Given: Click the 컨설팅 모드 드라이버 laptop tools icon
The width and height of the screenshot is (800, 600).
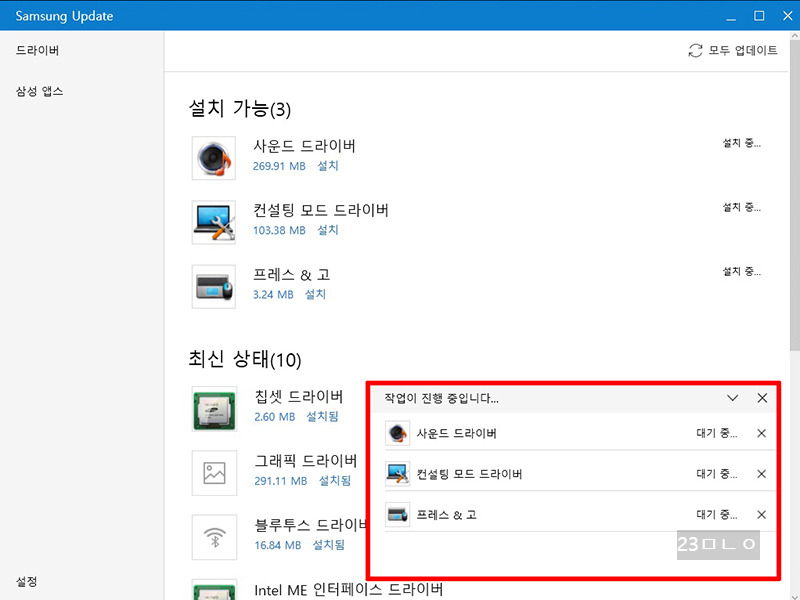Looking at the screenshot, I should point(214,222).
